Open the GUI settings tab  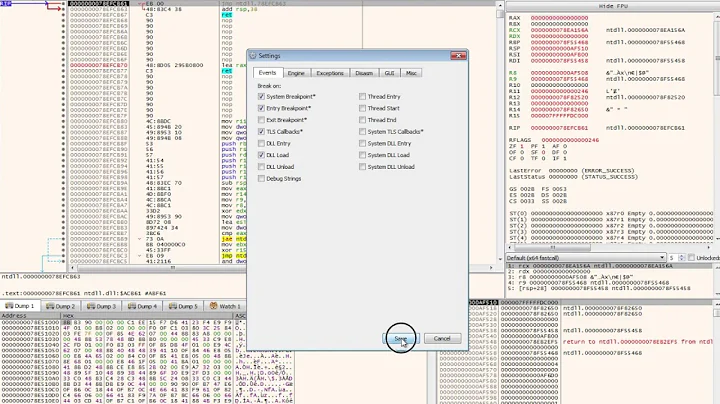click(x=389, y=73)
